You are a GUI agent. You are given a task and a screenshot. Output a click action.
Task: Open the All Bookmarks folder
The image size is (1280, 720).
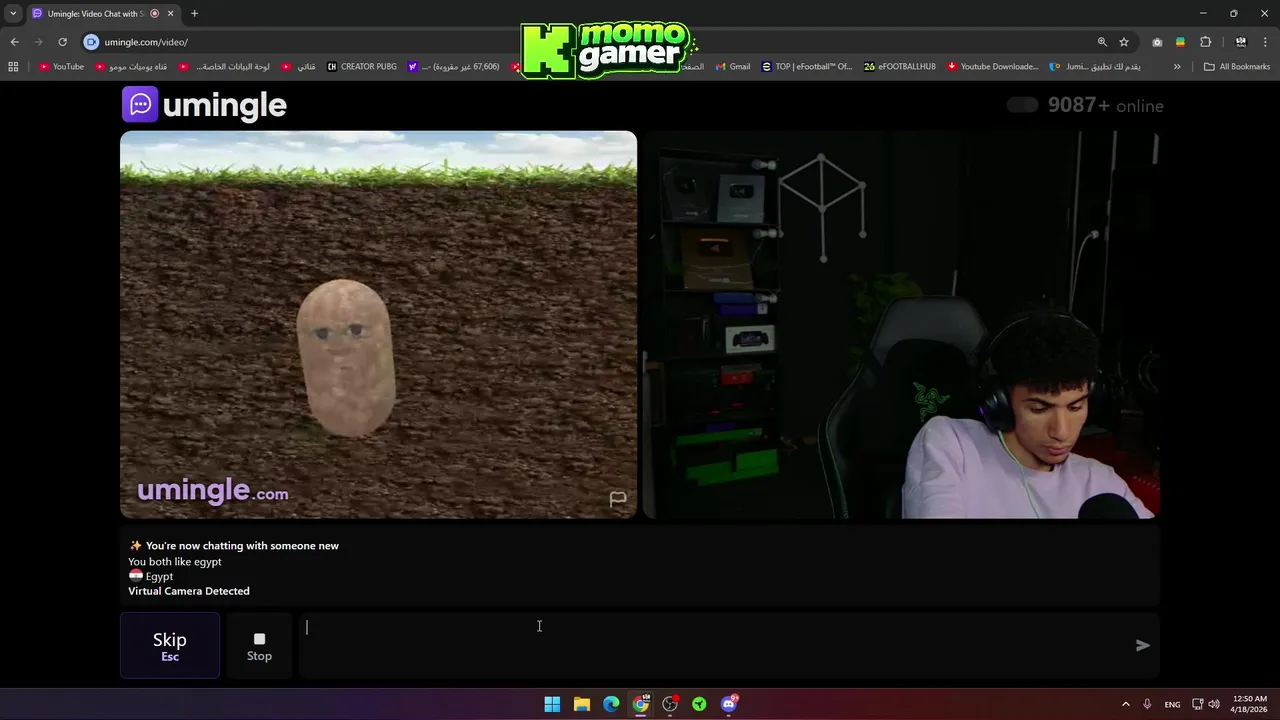(x=1237, y=67)
